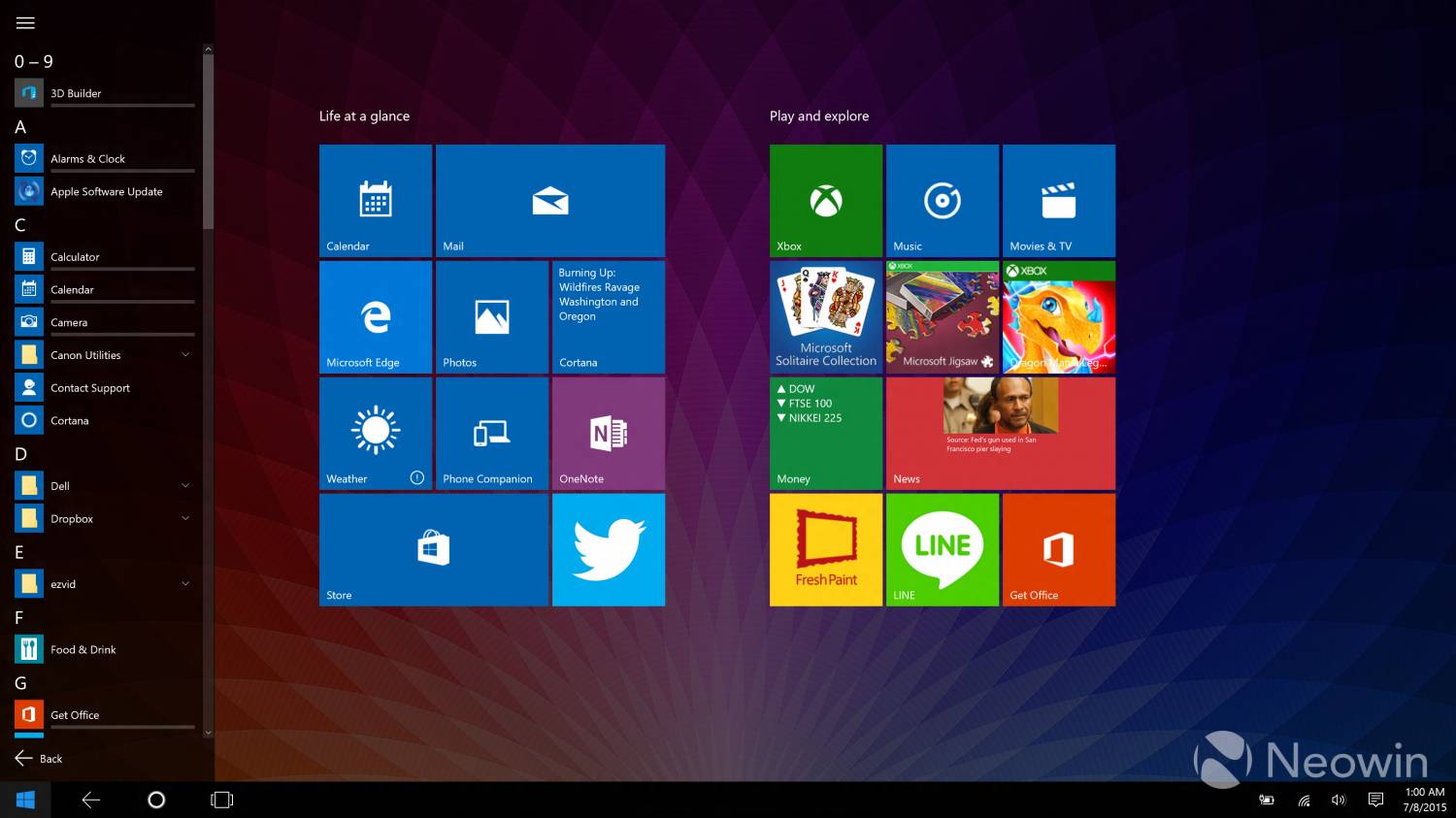Open the Money tile with stock indexes
This screenshot has width=1456, height=818.
pyautogui.click(x=826, y=434)
